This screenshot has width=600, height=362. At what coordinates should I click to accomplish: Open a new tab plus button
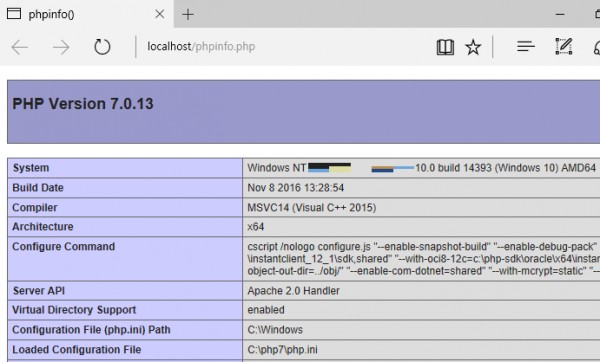188,15
